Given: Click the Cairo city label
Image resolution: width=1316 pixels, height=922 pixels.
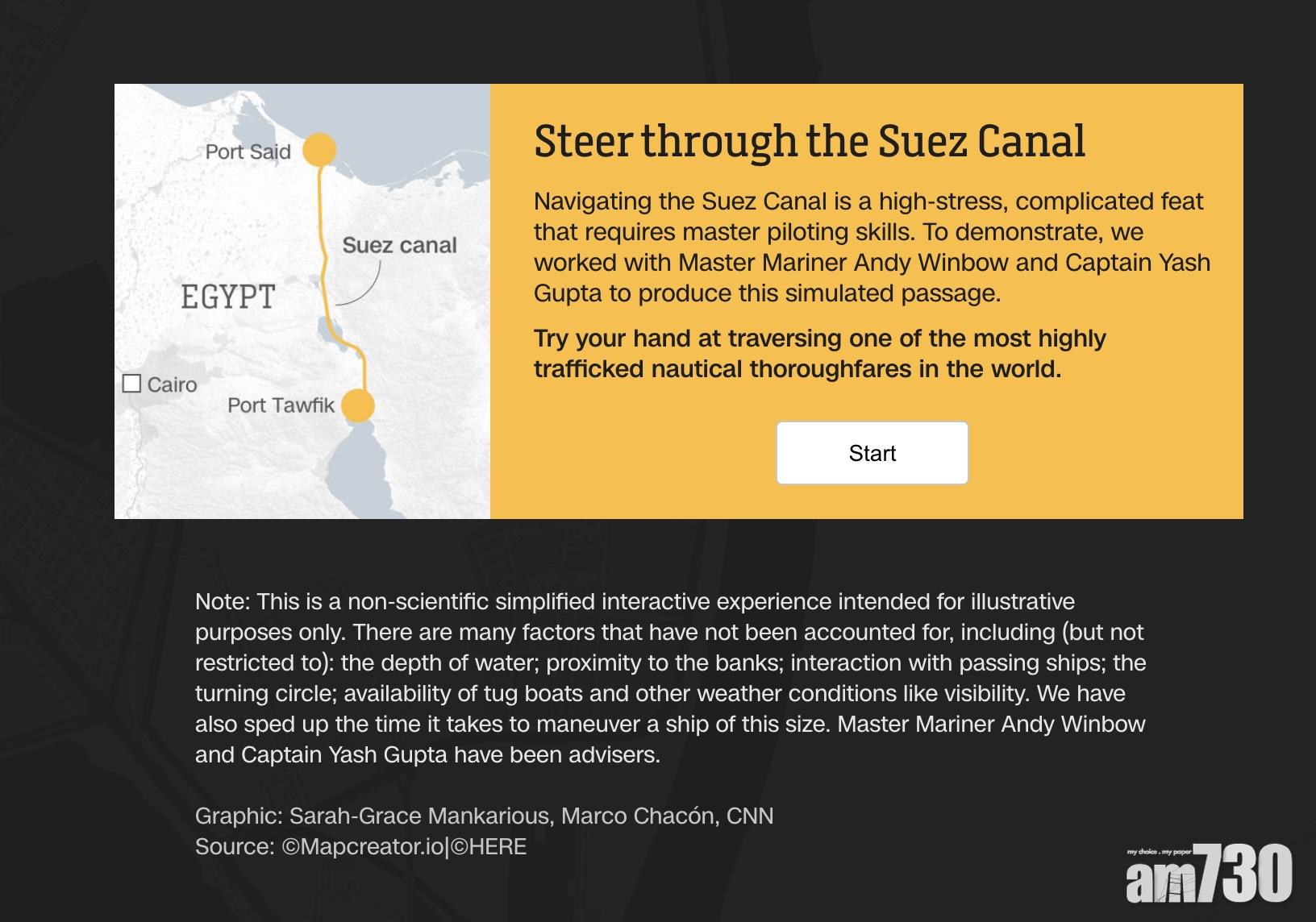Looking at the screenshot, I should pos(172,384).
